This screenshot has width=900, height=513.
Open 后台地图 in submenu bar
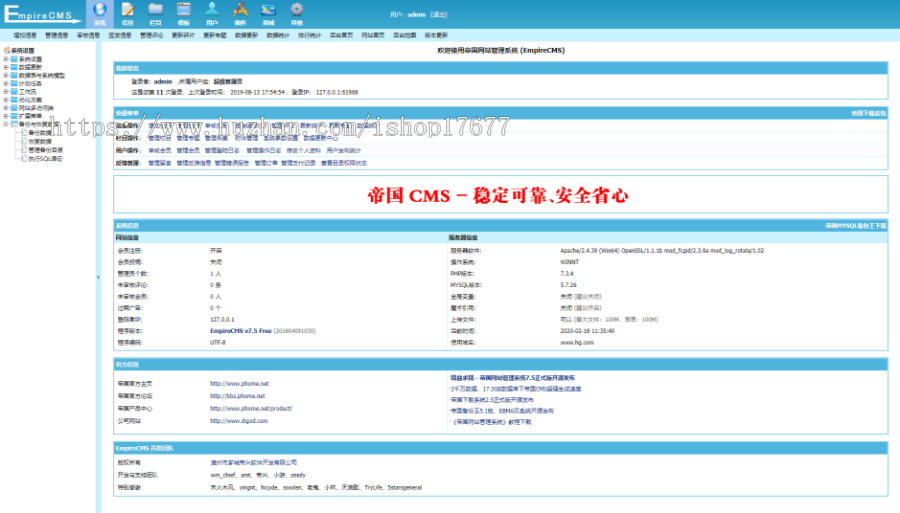[x=404, y=36]
